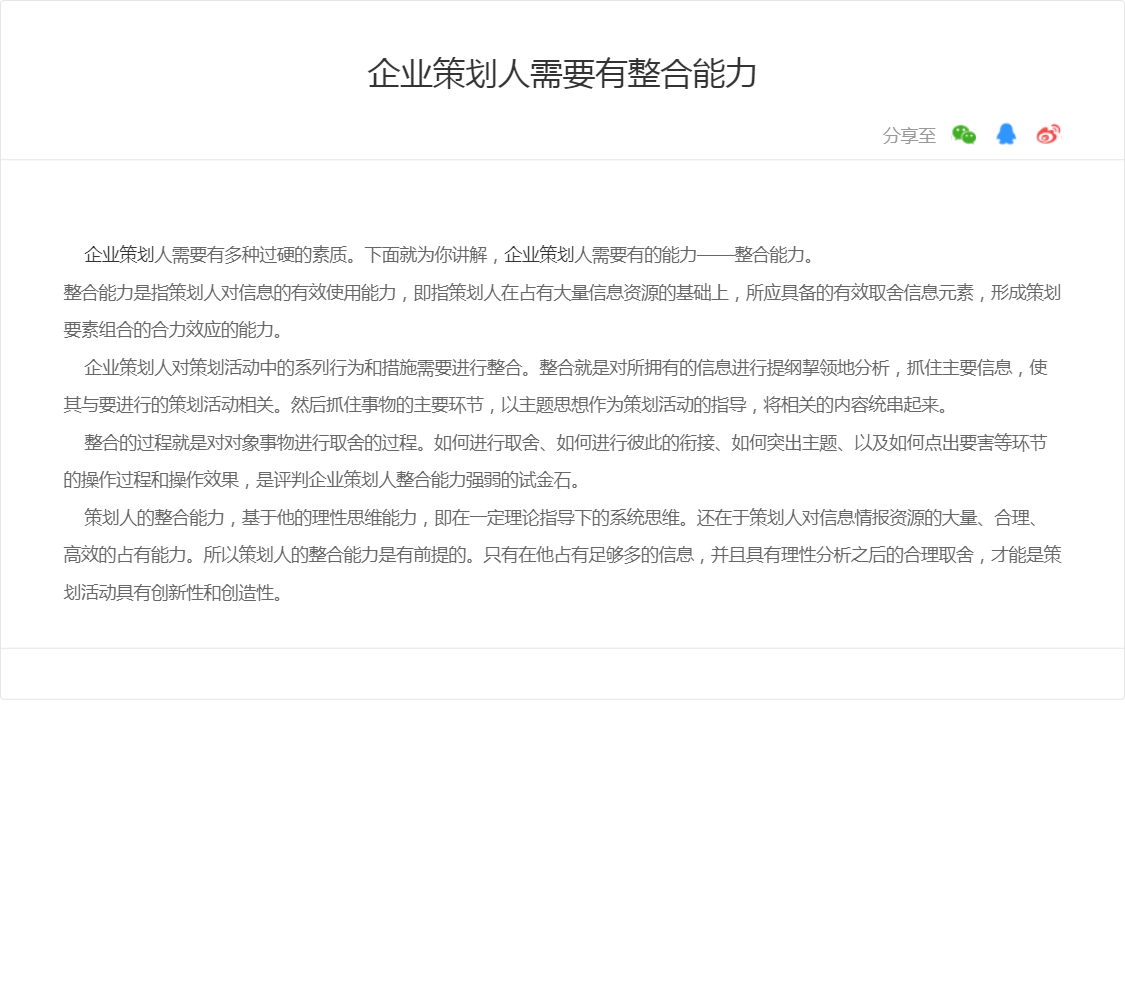Share the article to Sina Weibo
This screenshot has width=1125, height=1000.
click(x=1048, y=135)
